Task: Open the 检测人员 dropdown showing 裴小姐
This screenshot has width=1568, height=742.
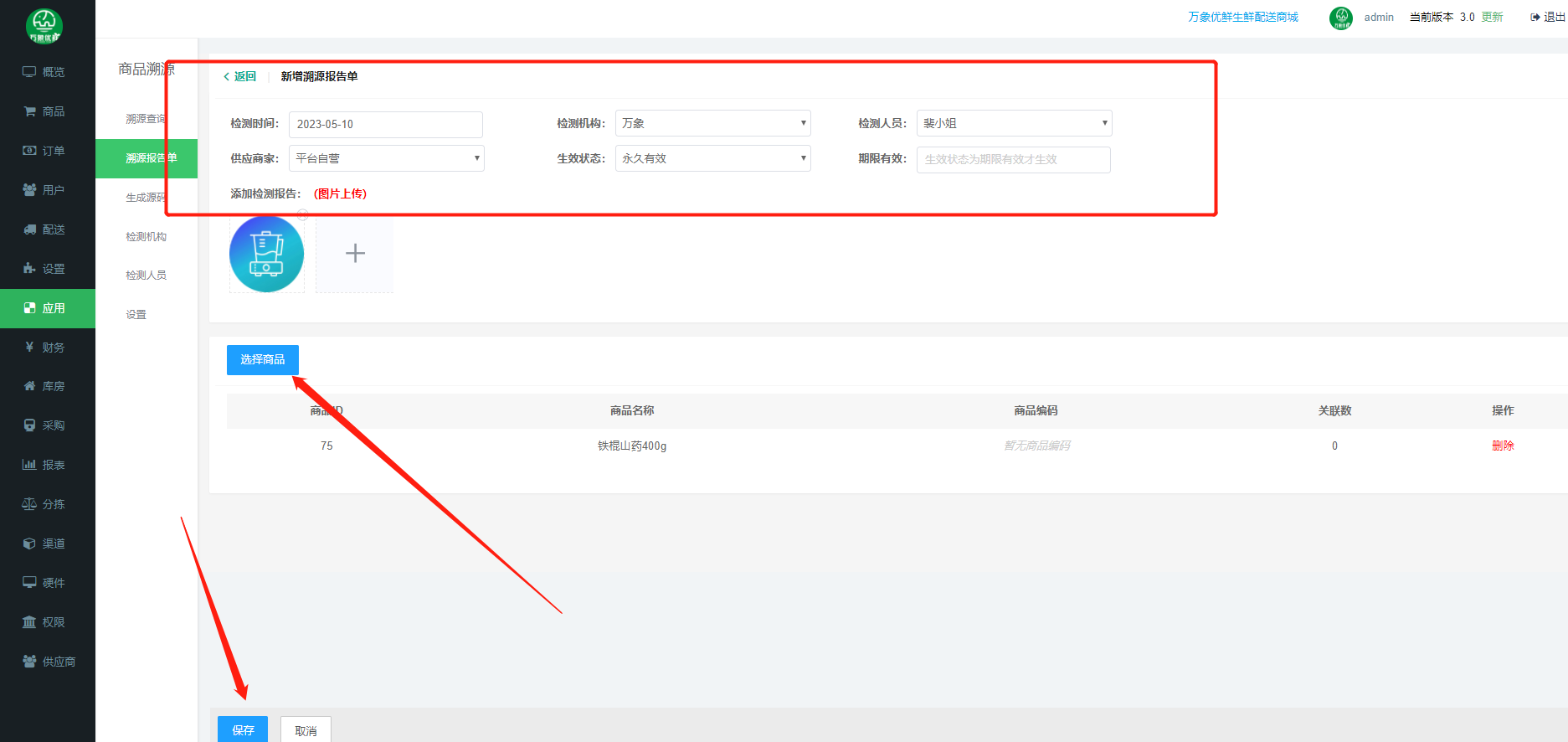Action: coord(1014,123)
